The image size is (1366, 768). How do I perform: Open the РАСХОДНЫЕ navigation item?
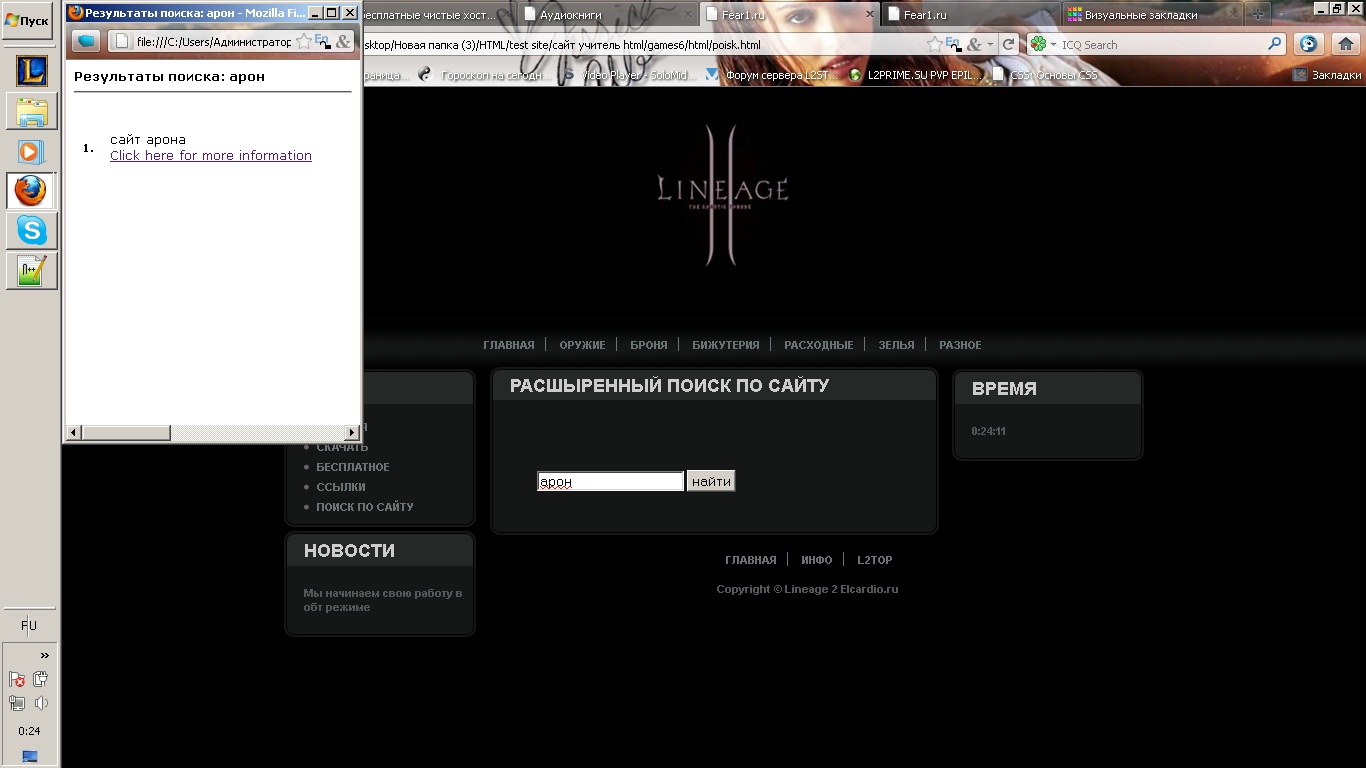pyautogui.click(x=819, y=345)
